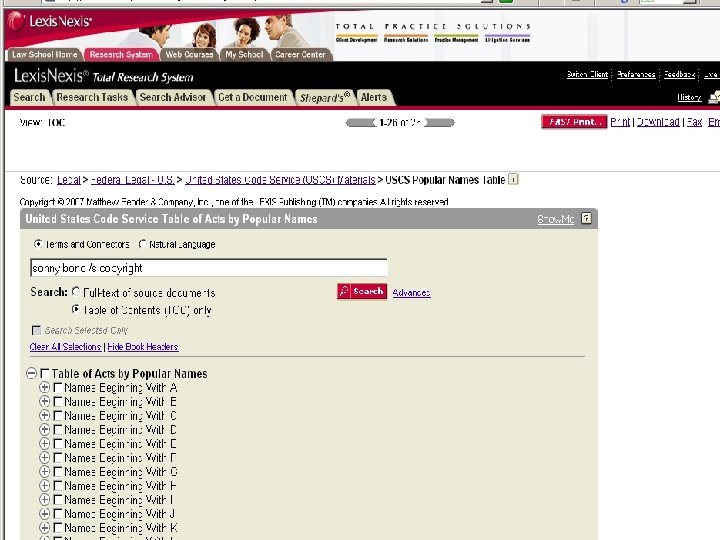Switch to the Search tab
Viewport: 720px width, 540px height.
click(x=29, y=97)
